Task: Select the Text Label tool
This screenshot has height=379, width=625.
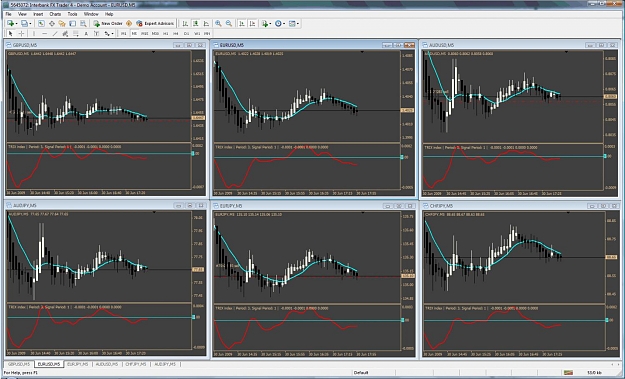Action: click(96, 33)
